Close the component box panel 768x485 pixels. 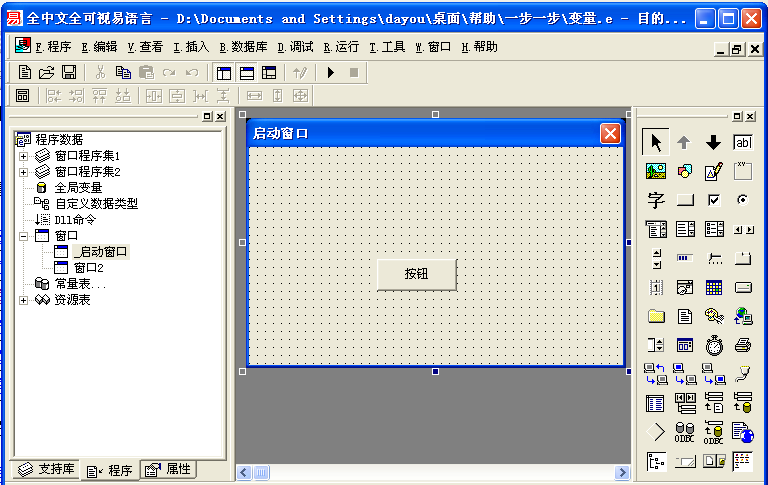750,117
